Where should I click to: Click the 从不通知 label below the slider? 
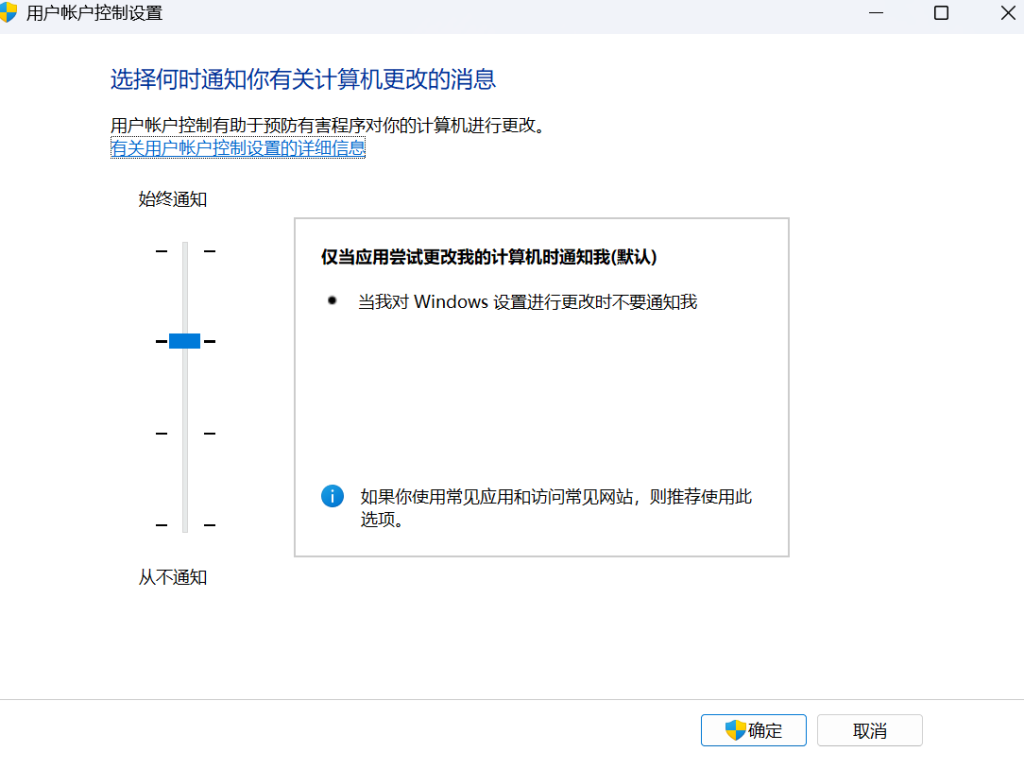click(172, 577)
